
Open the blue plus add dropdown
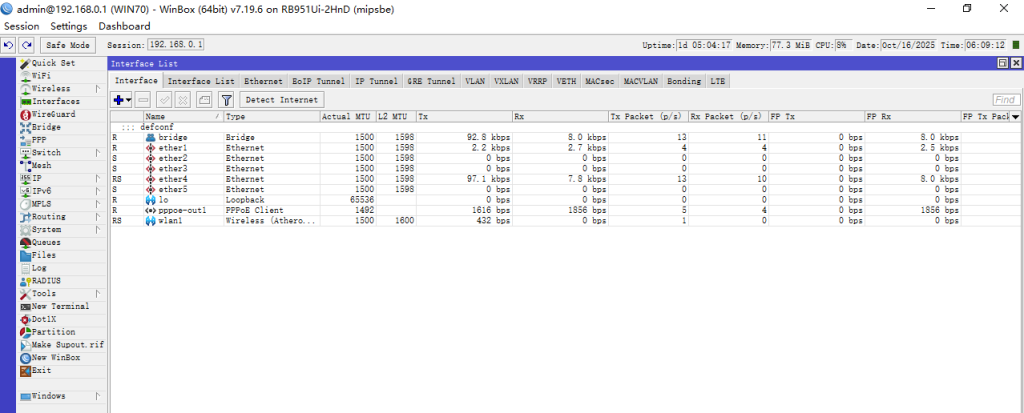coord(122,100)
